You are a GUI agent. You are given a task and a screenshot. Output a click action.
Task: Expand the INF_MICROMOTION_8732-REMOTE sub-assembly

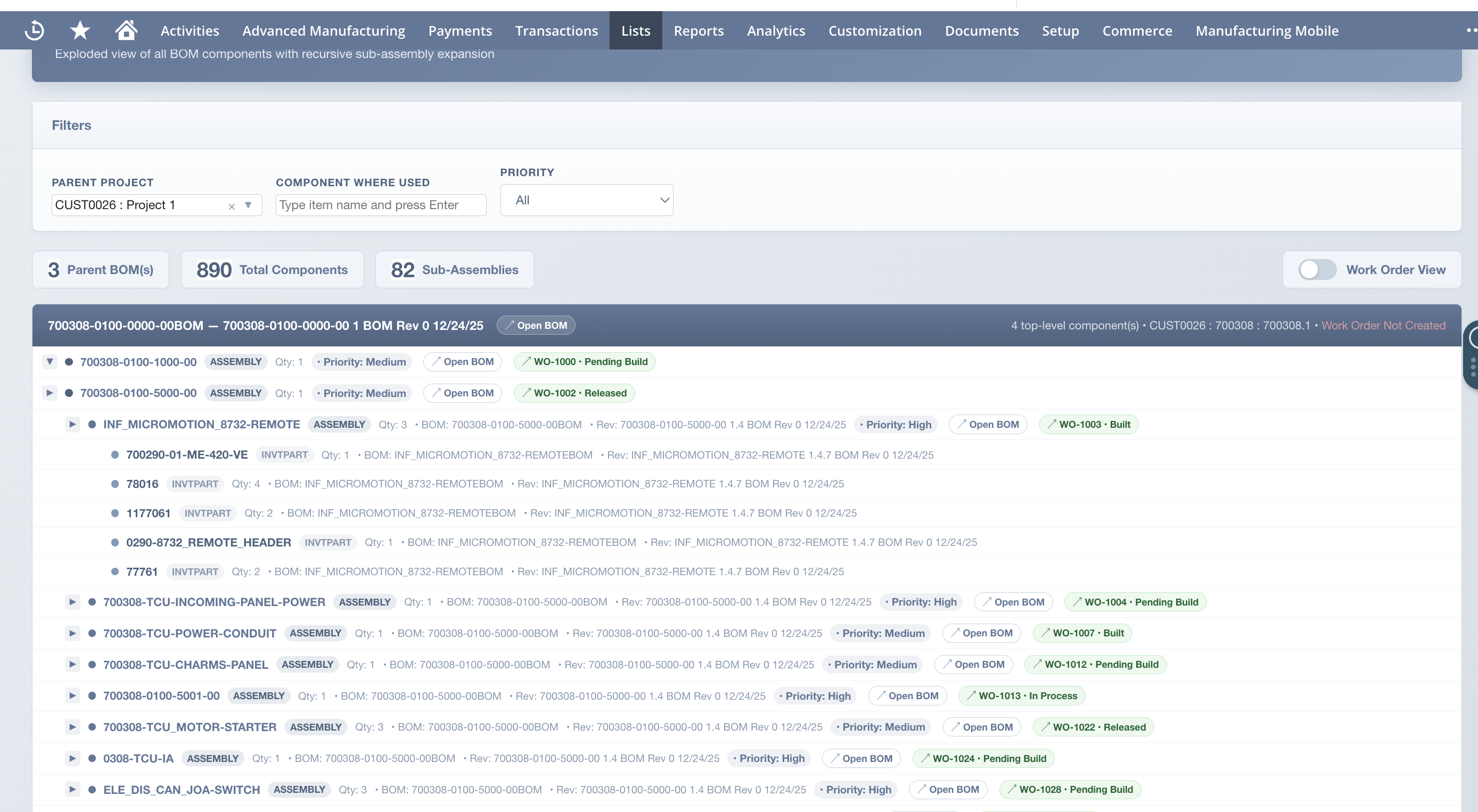(72, 424)
